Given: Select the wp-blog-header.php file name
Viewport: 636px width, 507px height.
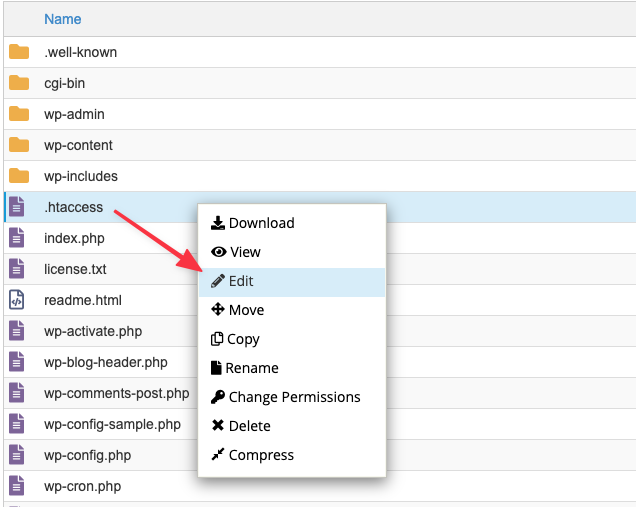Looking at the screenshot, I should 105,363.
